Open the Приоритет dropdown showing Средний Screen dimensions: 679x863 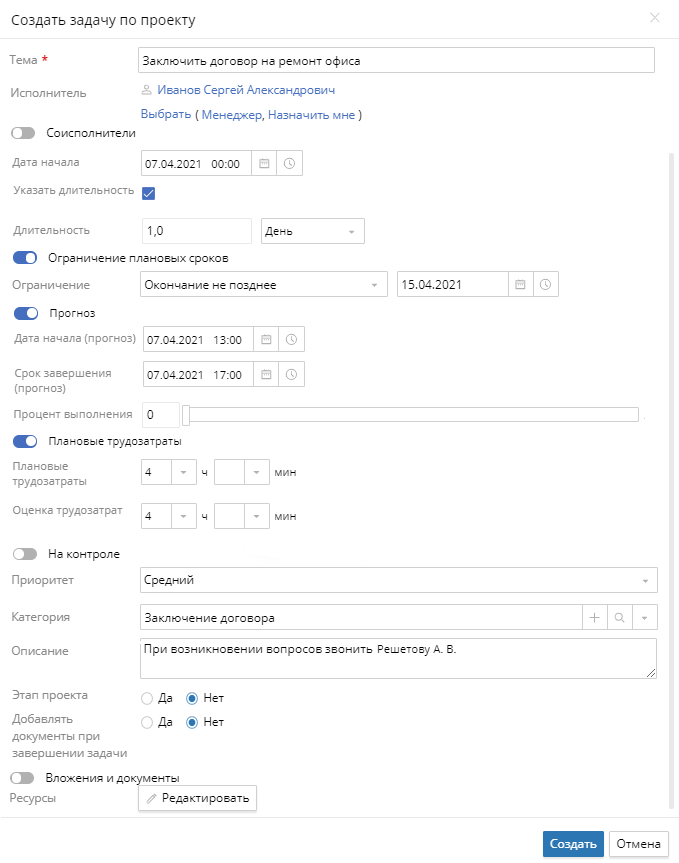pos(397,580)
